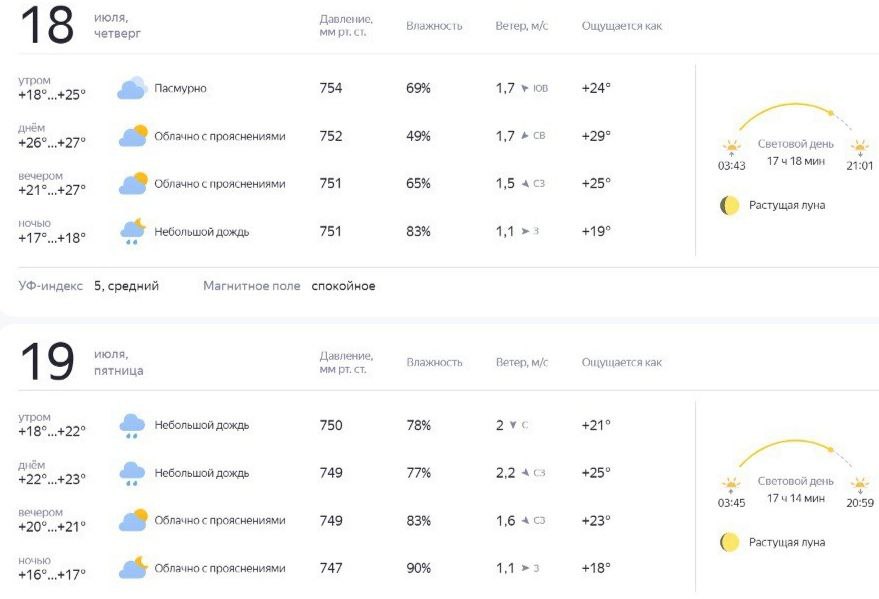Click the rain icon for July 19 morning
The height and width of the screenshot is (599, 879).
click(x=132, y=426)
